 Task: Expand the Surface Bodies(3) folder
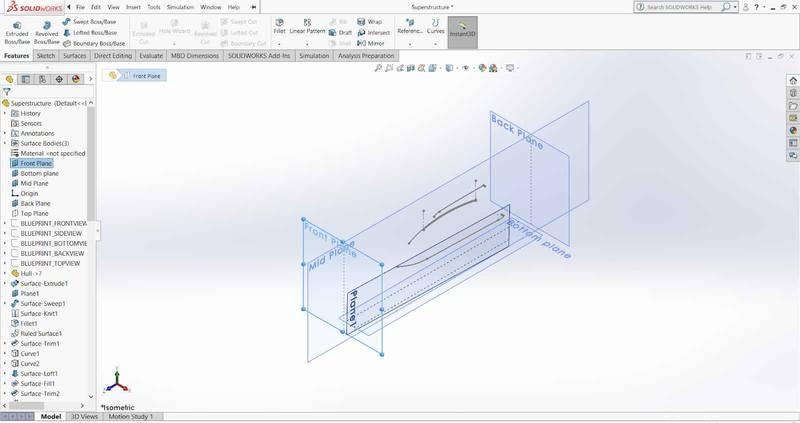[x=5, y=143]
